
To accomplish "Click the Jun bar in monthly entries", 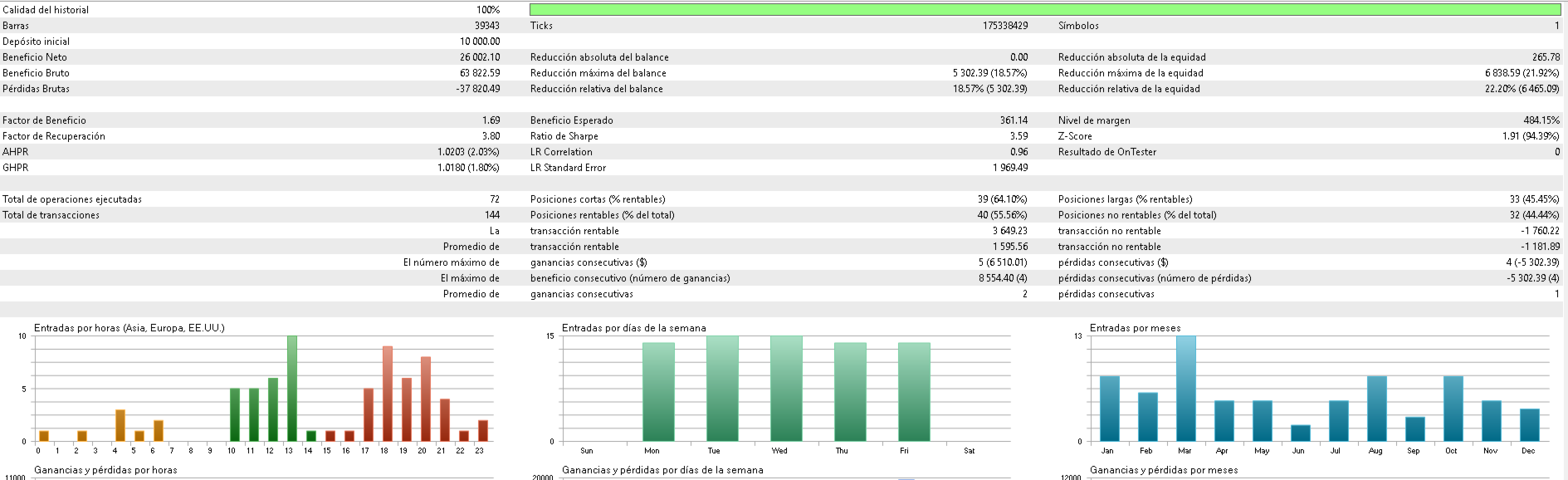I will (1301, 433).
